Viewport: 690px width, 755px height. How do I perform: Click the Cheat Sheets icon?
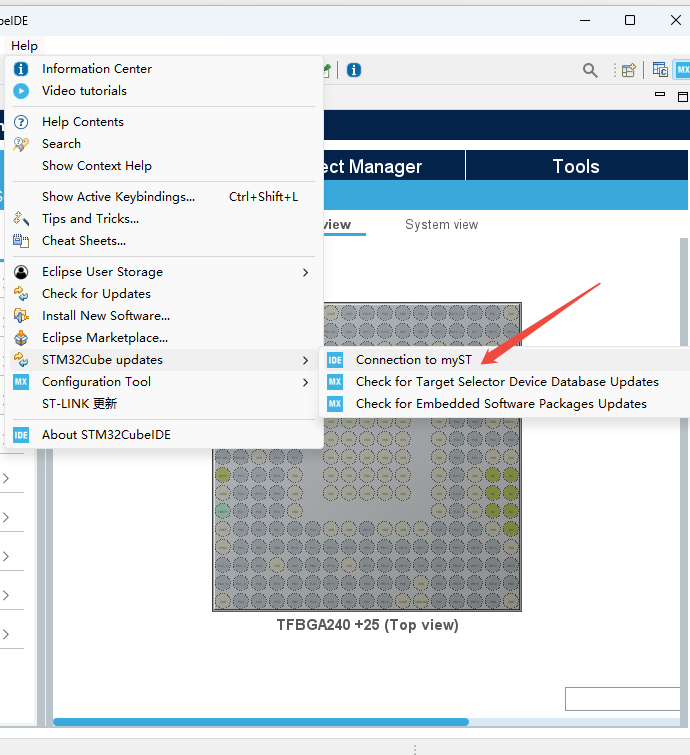coord(21,241)
